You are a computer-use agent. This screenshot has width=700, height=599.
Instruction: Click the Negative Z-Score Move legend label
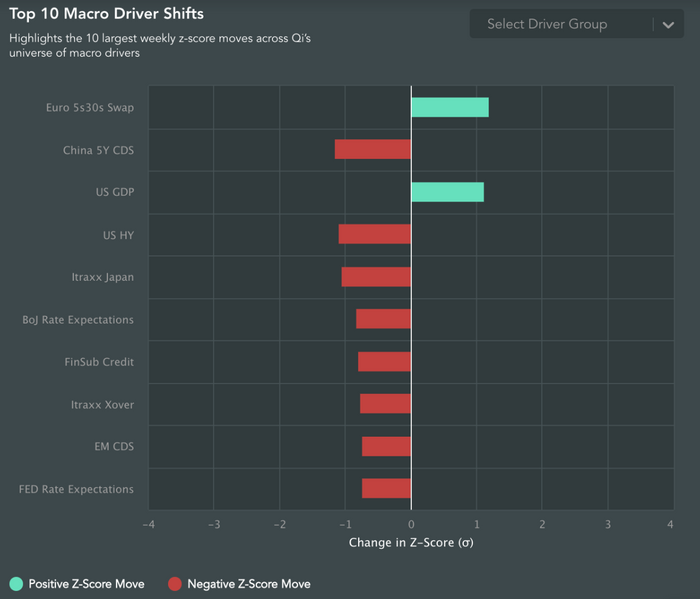tap(249, 584)
